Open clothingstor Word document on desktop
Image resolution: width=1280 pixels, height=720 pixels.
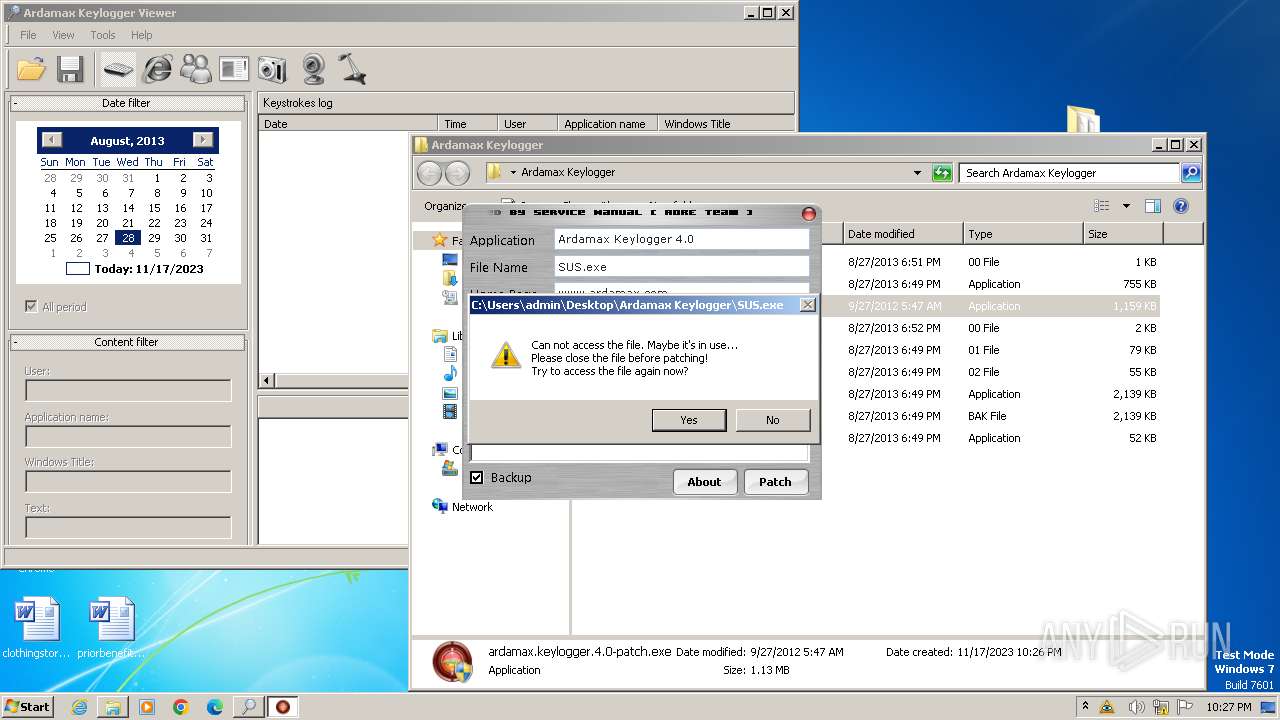click(x=37, y=628)
